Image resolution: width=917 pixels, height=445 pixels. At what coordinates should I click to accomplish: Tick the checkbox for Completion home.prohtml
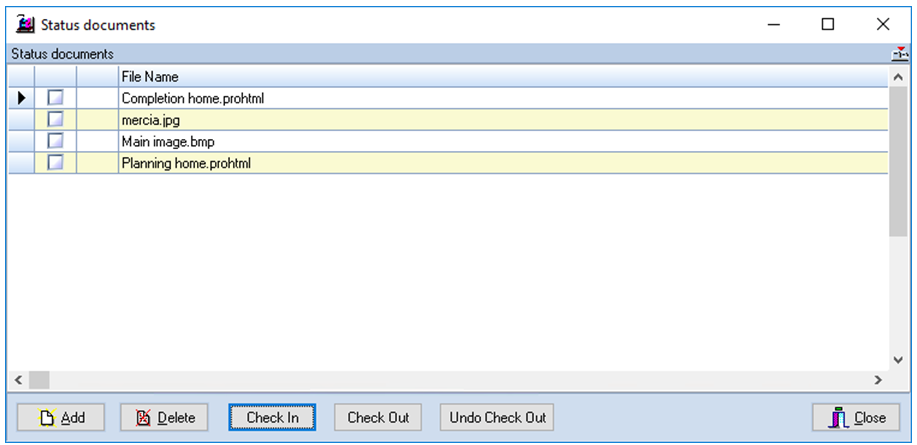[x=56, y=98]
